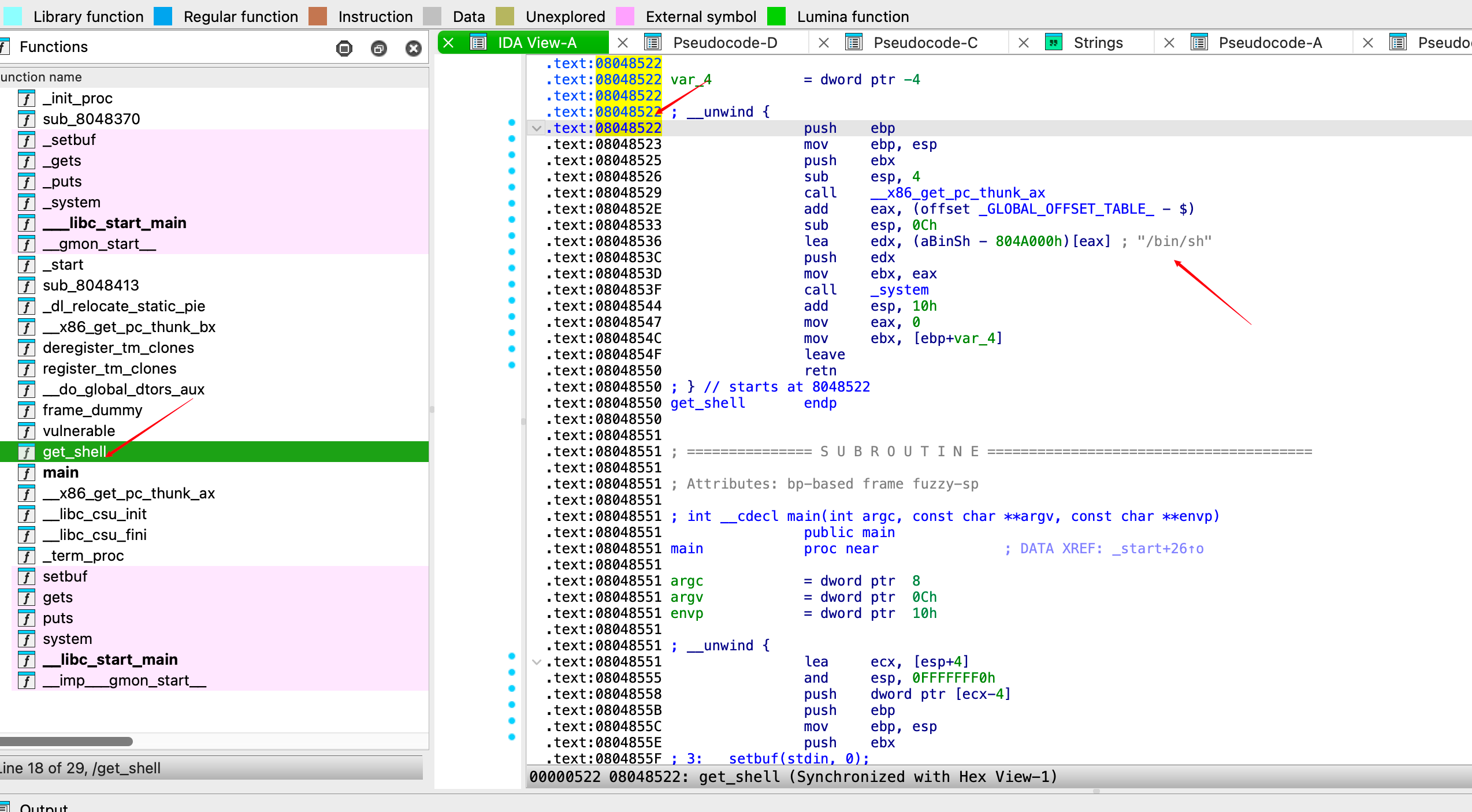Select the get_shell function row

tap(214, 452)
